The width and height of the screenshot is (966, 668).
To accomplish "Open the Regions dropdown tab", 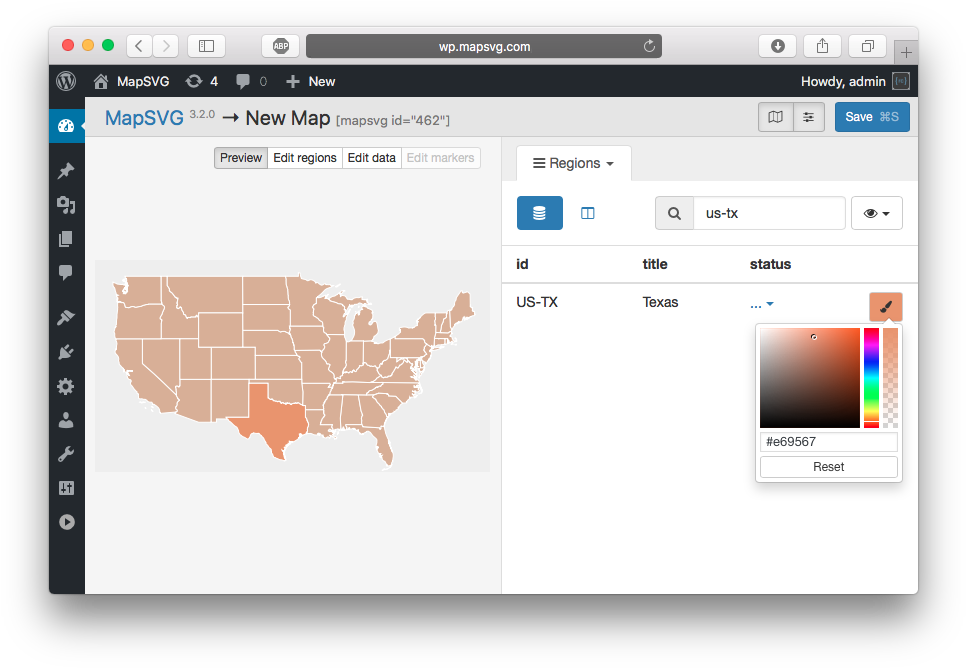I will pyautogui.click(x=574, y=163).
